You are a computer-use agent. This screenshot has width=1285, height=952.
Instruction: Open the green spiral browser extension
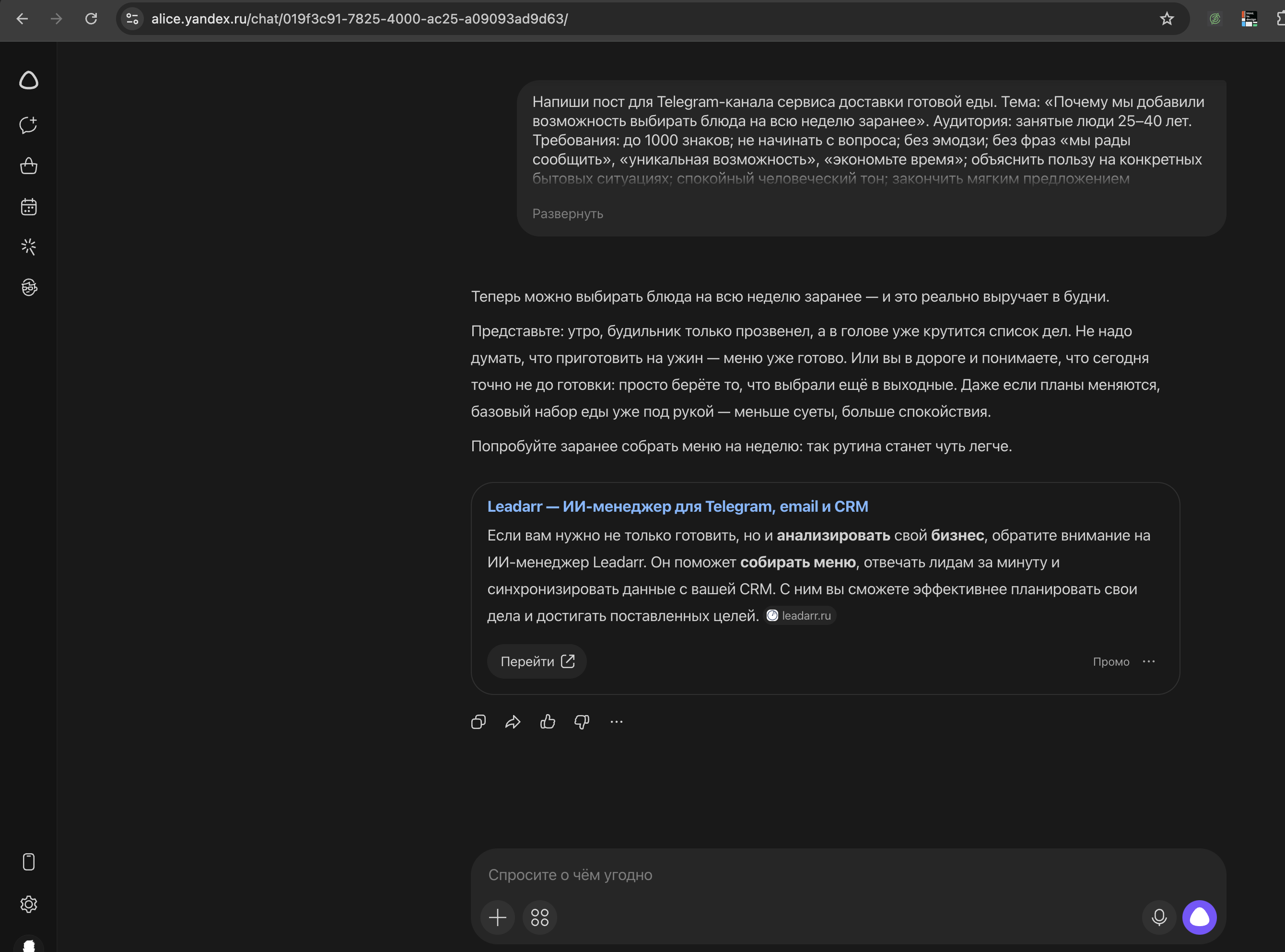tap(1215, 19)
